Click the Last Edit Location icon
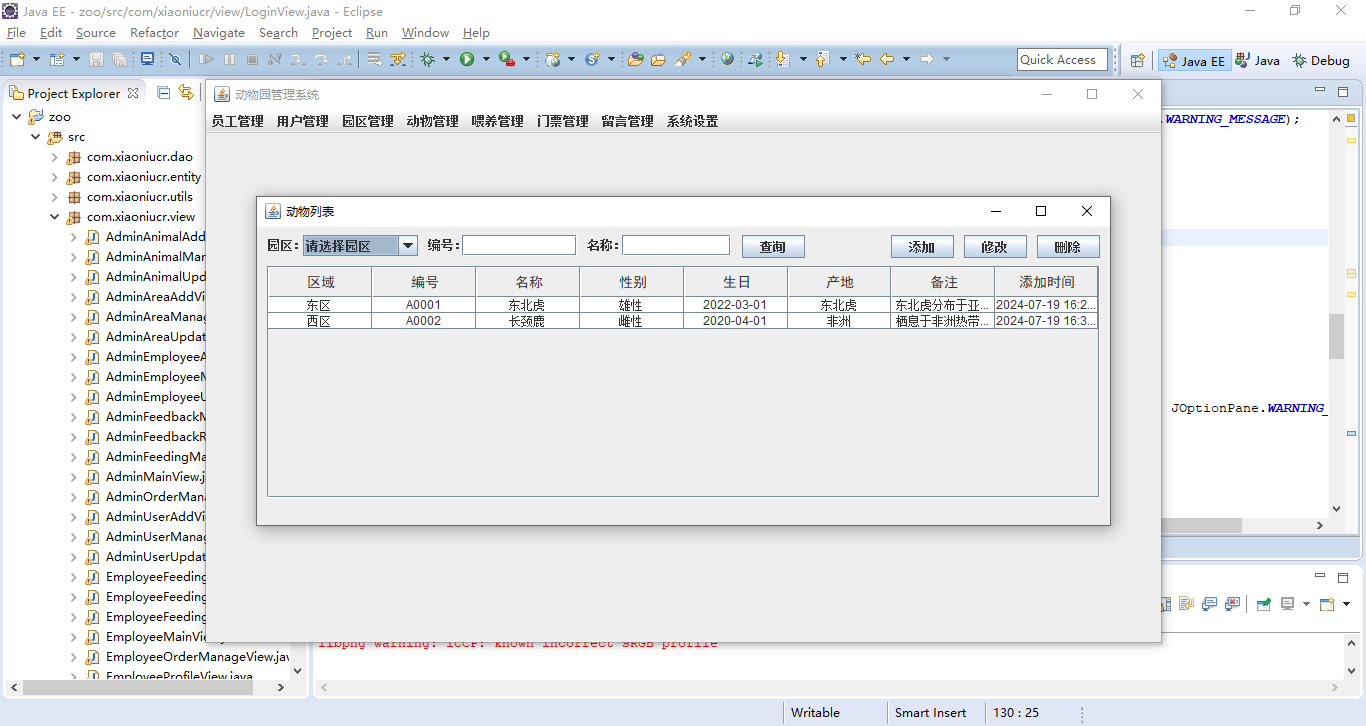 pyautogui.click(x=863, y=60)
